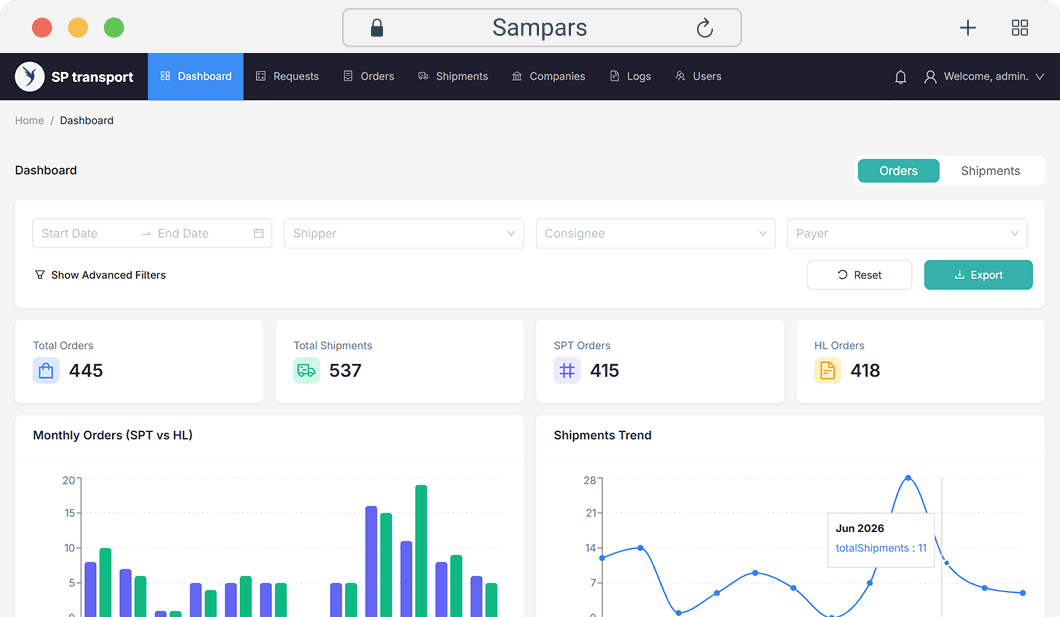Click the 445 Total Orders value

[x=86, y=370]
